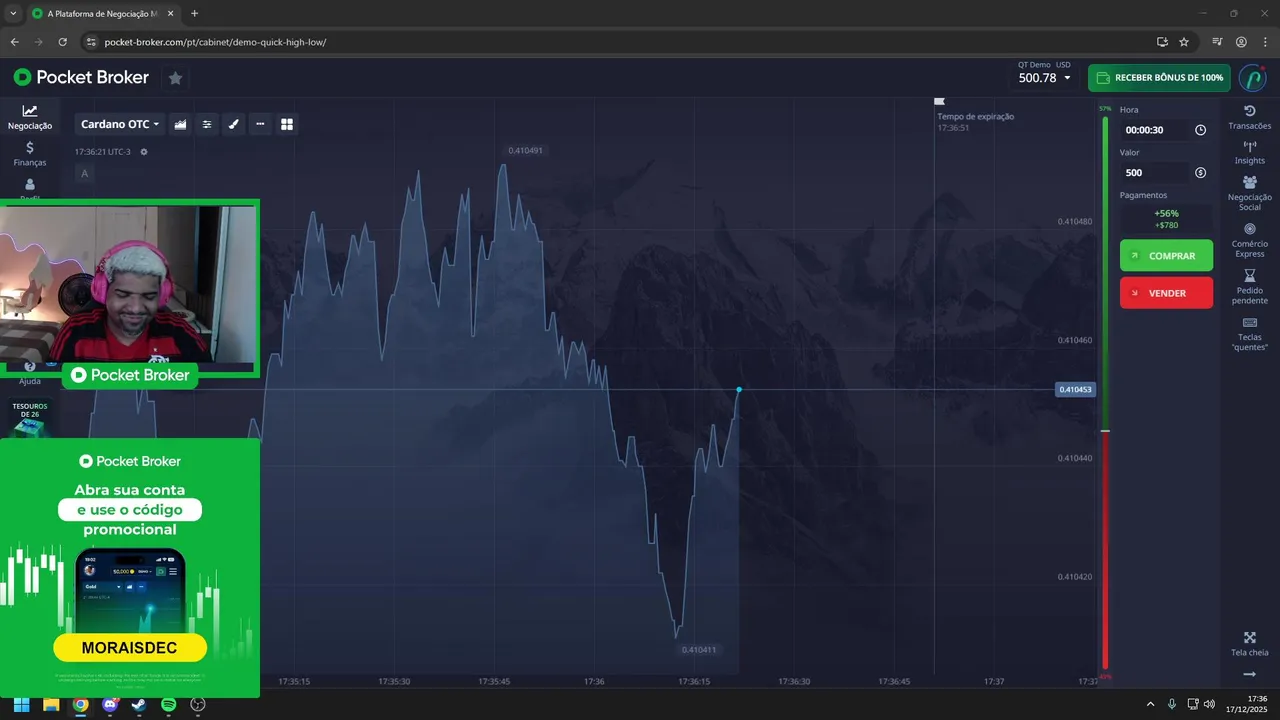Viewport: 1280px width, 720px height.
Task: Open Discord from the taskbar
Action: click(x=110, y=704)
